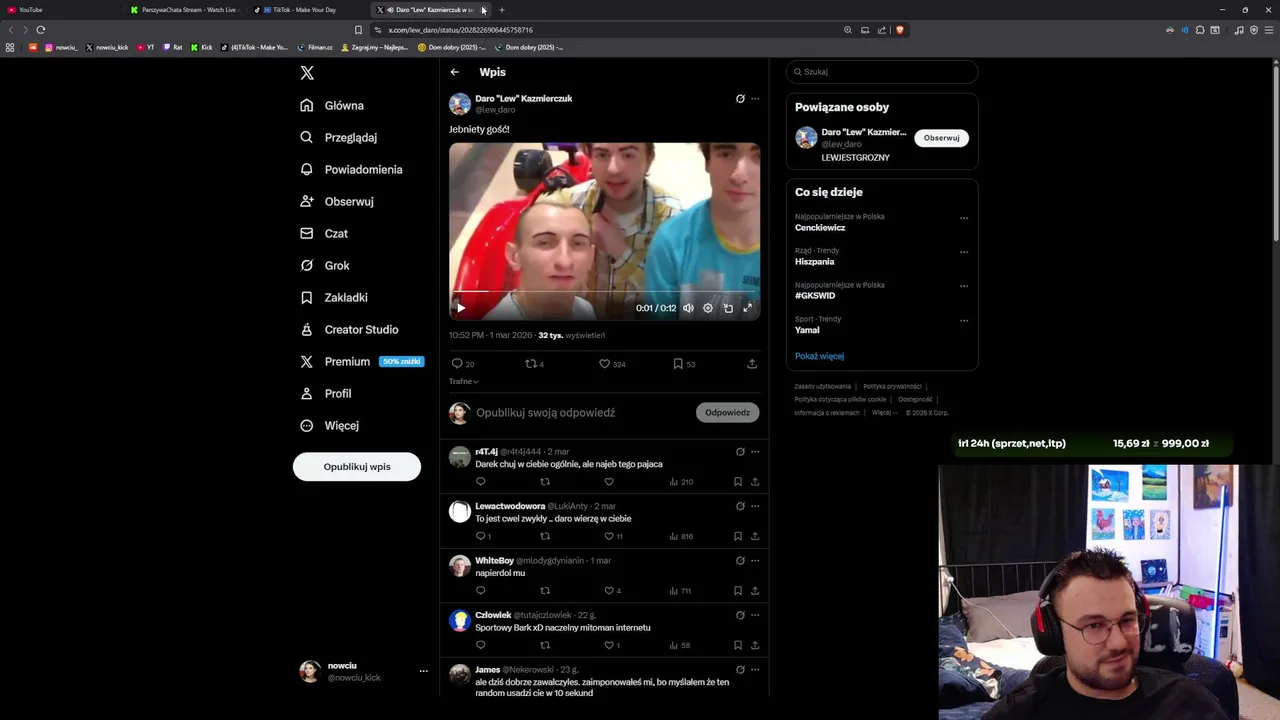Open more options for Hiszpania trend
This screenshot has height=720, width=1280.
click(x=964, y=252)
